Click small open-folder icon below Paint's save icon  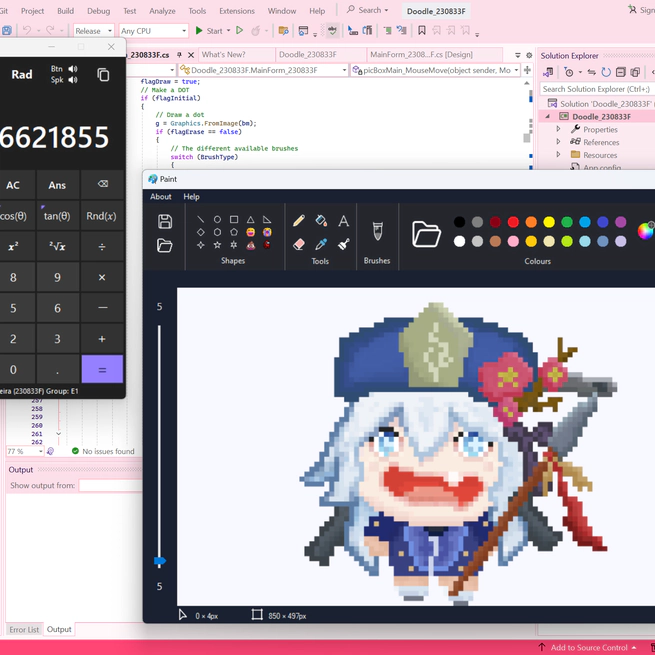coord(165,245)
